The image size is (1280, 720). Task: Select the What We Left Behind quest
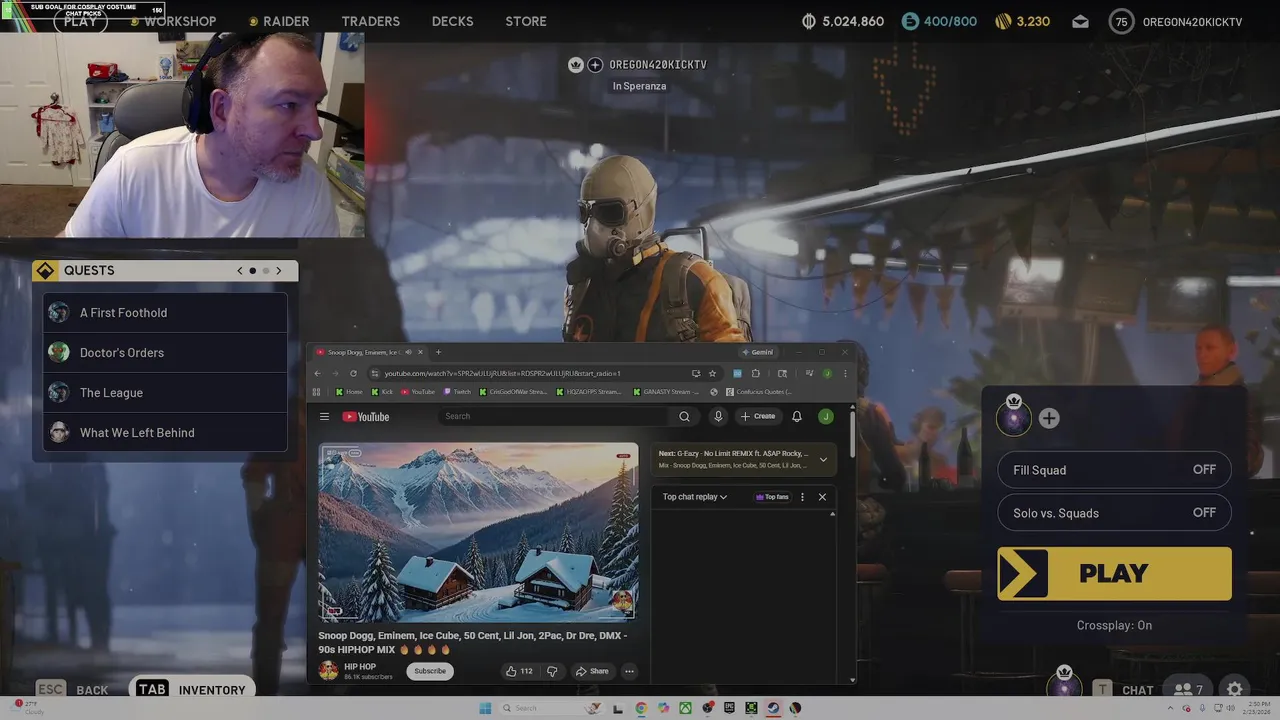(x=165, y=433)
